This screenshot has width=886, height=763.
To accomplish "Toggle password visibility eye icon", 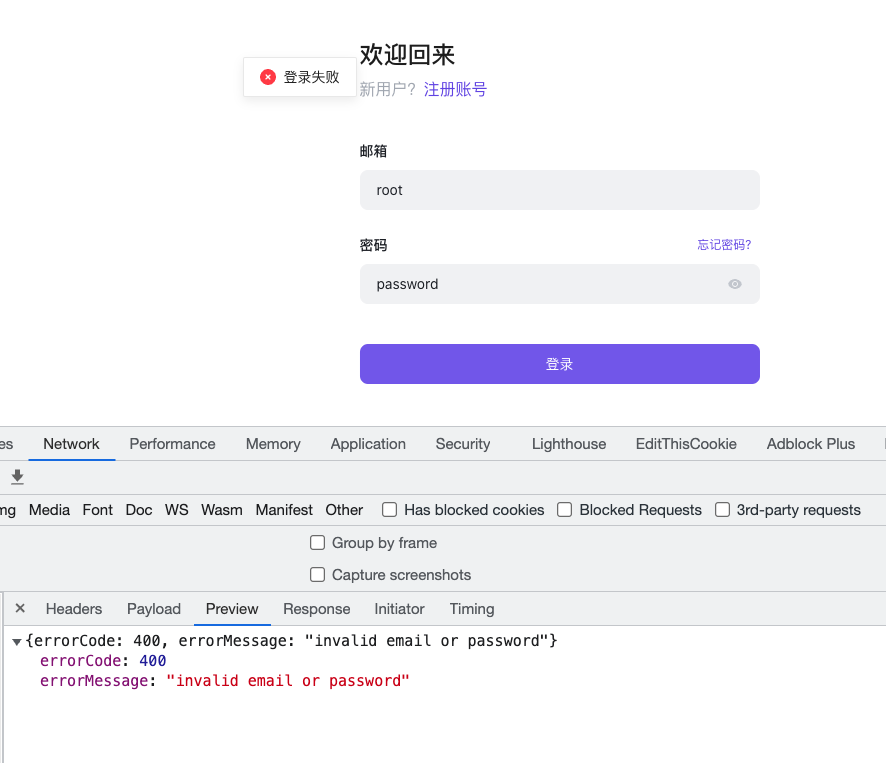I will tap(735, 284).
